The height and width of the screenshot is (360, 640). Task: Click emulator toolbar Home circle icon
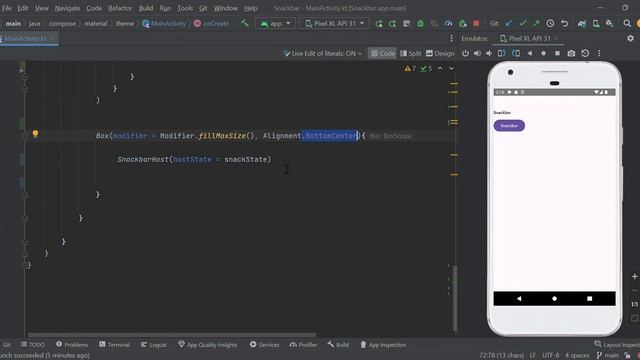point(543,53)
